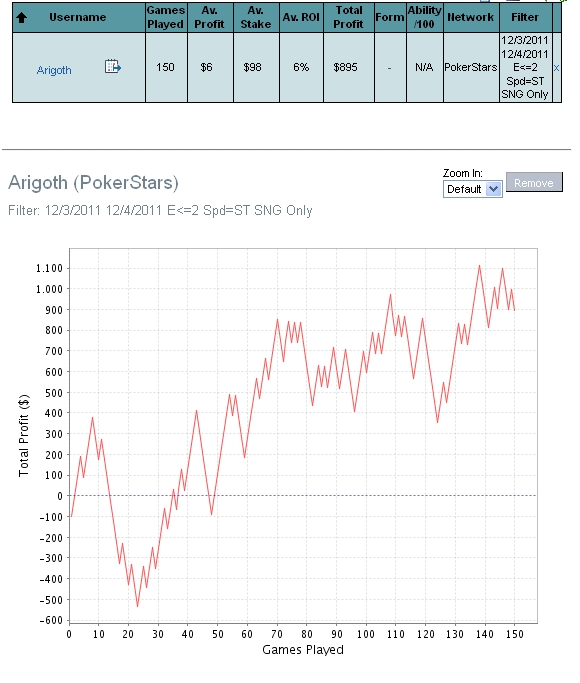Click the Total Profit ($) axis label
Screen dimensions: 580x683
[x=24, y=435]
